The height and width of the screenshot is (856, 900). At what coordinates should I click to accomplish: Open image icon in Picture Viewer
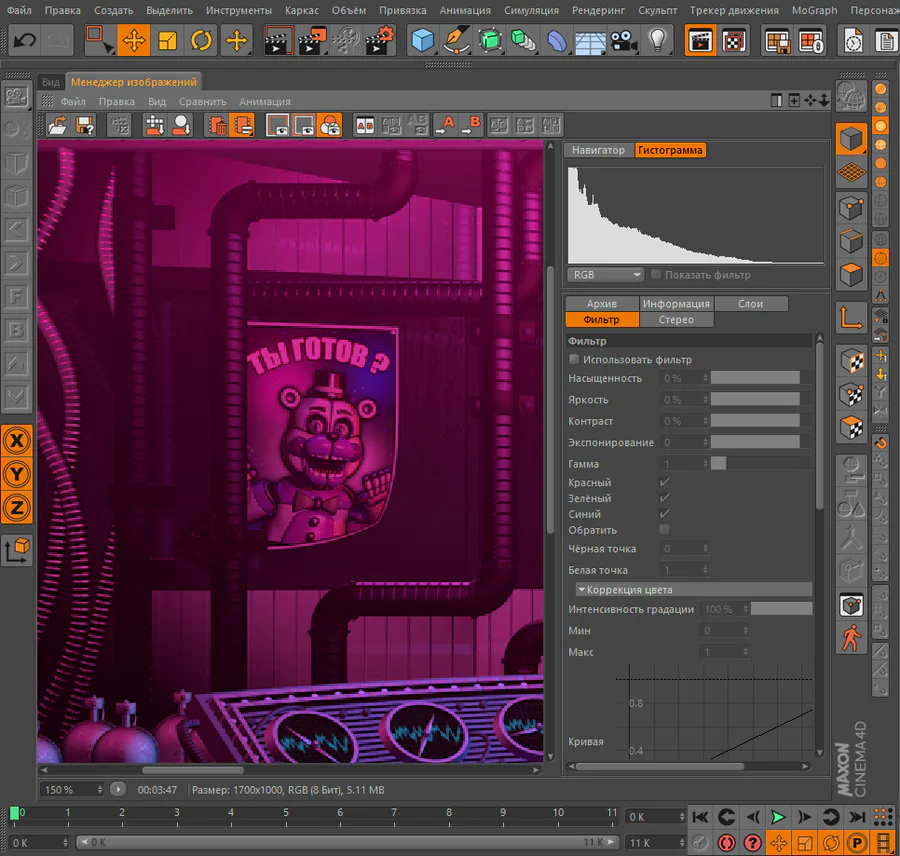57,125
